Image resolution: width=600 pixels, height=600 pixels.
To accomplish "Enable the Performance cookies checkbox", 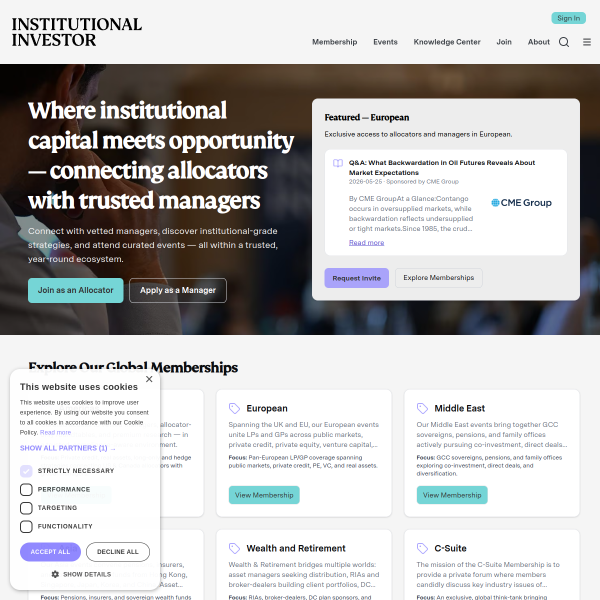I will point(26,489).
